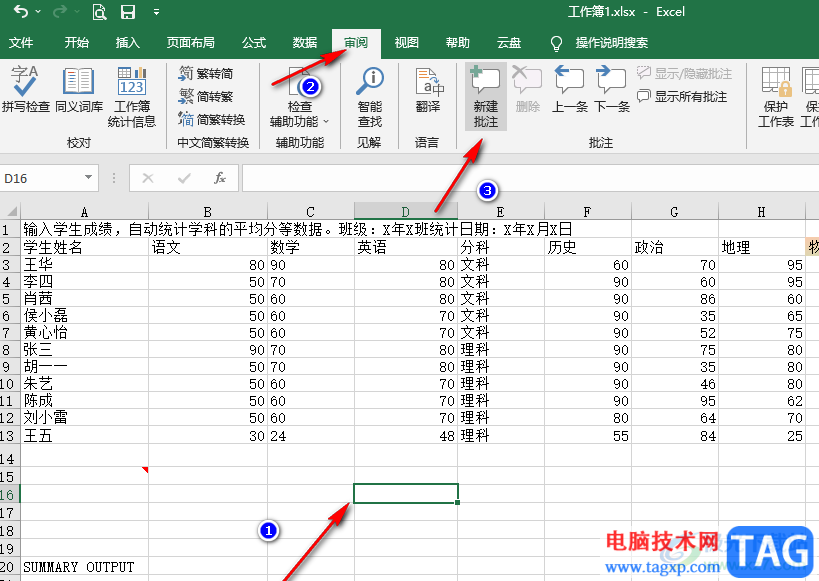Image resolution: width=819 pixels, height=581 pixels.
Task: Open the 帮助 ribbon tab
Action: click(458, 42)
